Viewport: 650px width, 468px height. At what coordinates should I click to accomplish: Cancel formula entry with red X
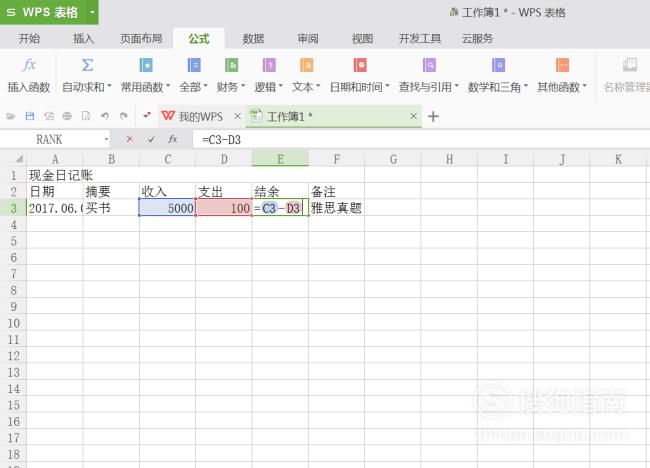129,139
